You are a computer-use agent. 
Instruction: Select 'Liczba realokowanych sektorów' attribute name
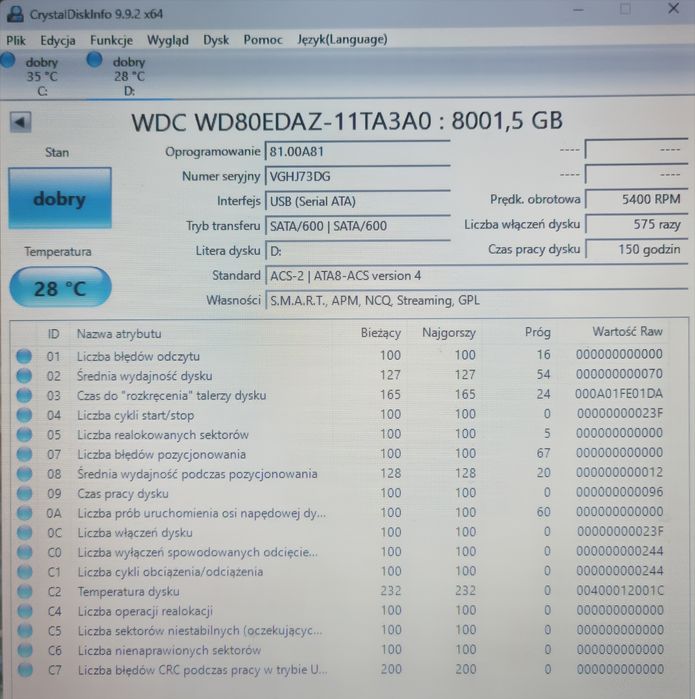163,435
